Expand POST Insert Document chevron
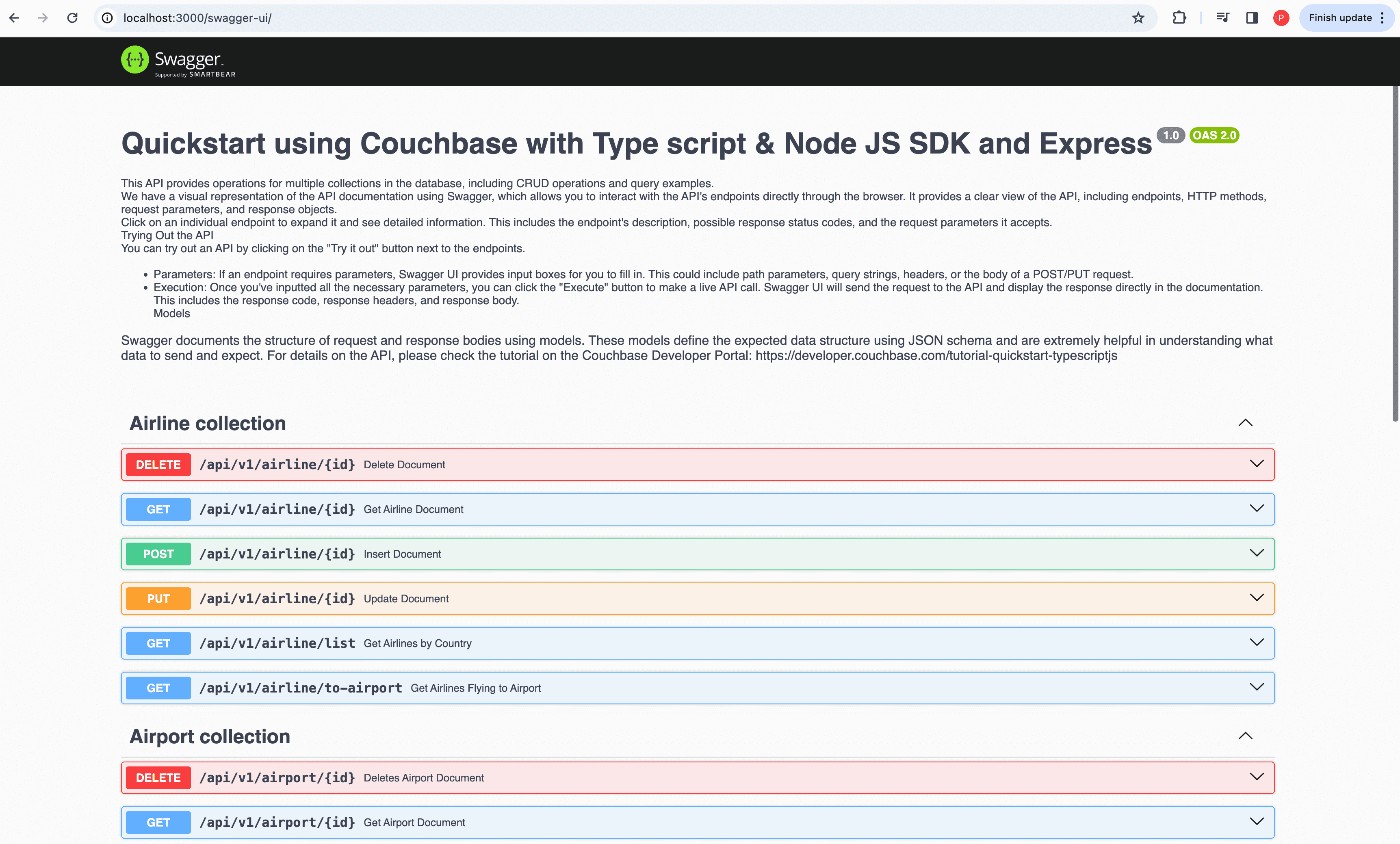The height and width of the screenshot is (844, 1400). 1256,553
